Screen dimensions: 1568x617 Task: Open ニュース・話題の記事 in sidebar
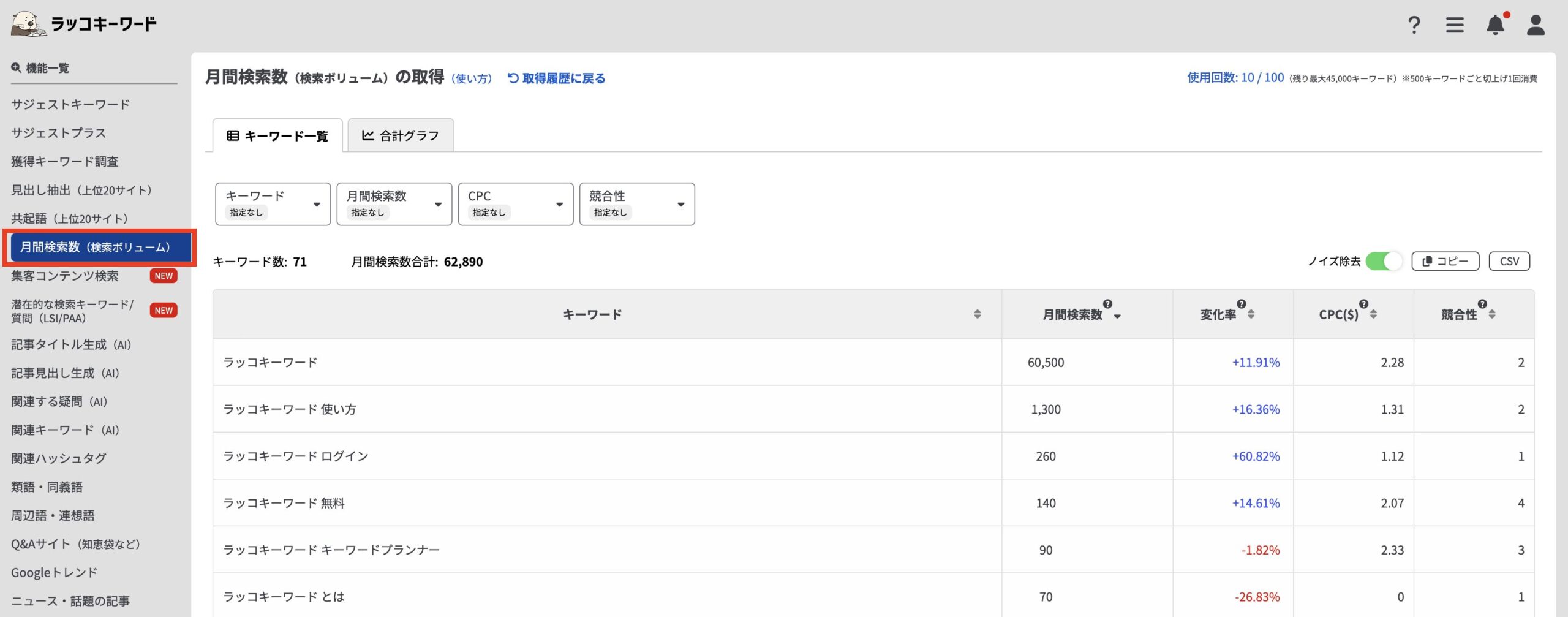tap(70, 601)
